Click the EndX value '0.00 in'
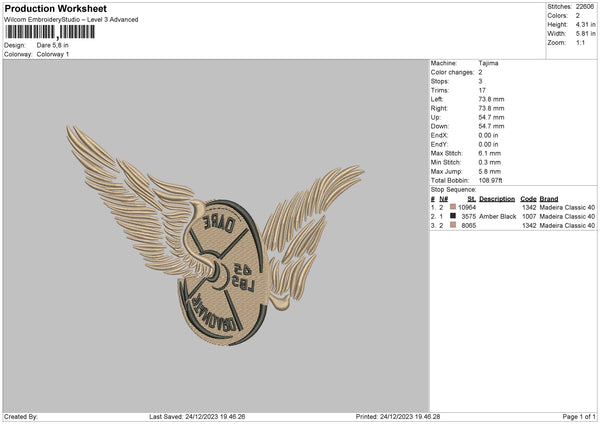The image size is (600, 424). [x=488, y=135]
